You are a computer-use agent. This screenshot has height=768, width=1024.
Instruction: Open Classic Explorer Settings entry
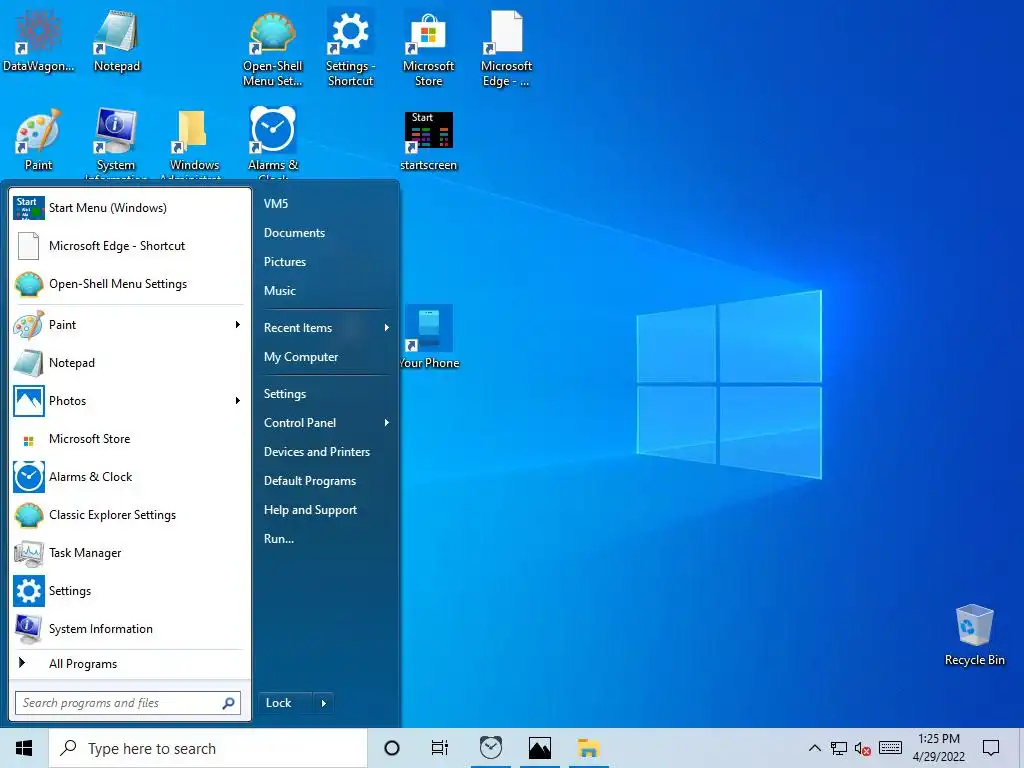(129, 515)
